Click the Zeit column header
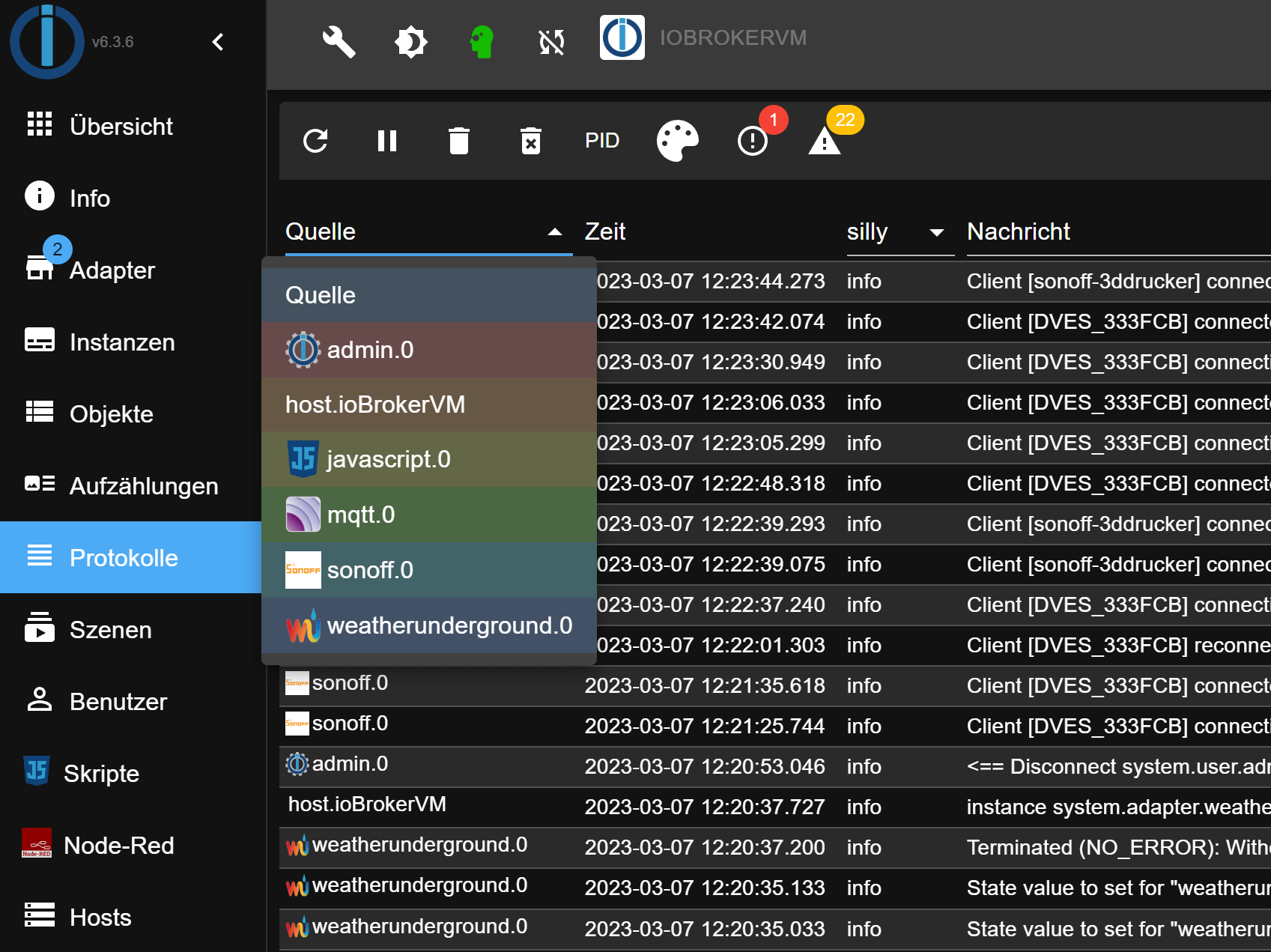Screen dimensions: 1271x952 [605, 231]
